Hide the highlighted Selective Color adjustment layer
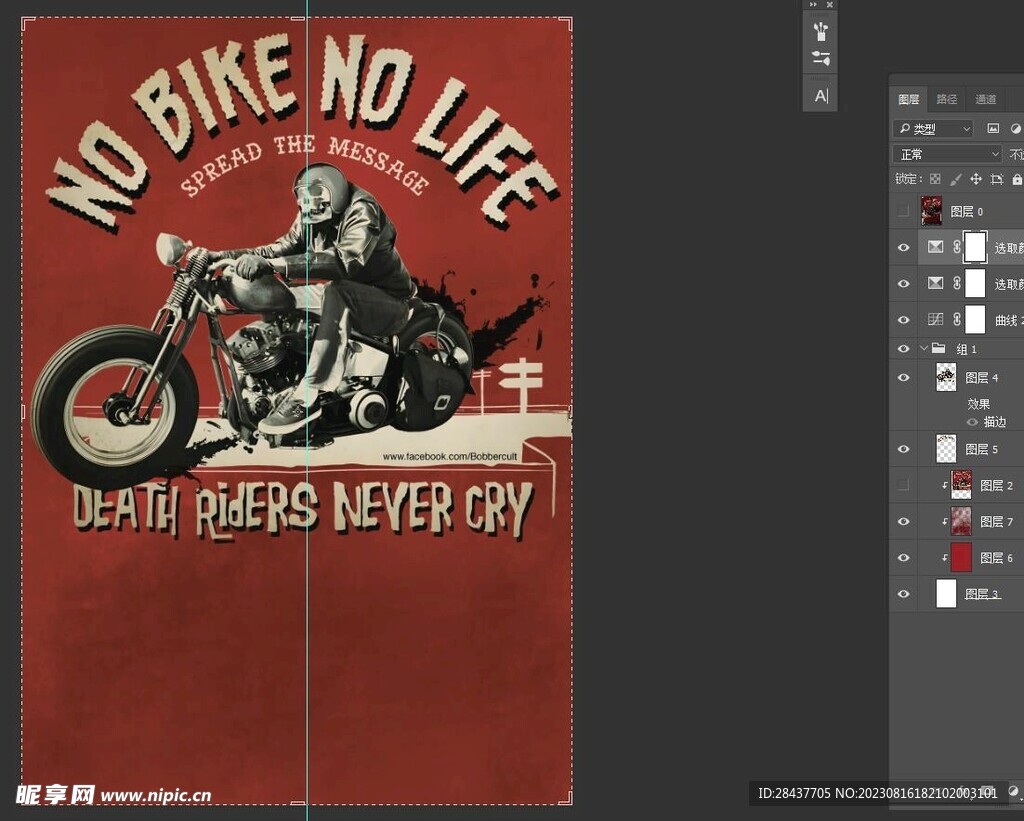Screen dimensions: 1024x821 pos(903,248)
